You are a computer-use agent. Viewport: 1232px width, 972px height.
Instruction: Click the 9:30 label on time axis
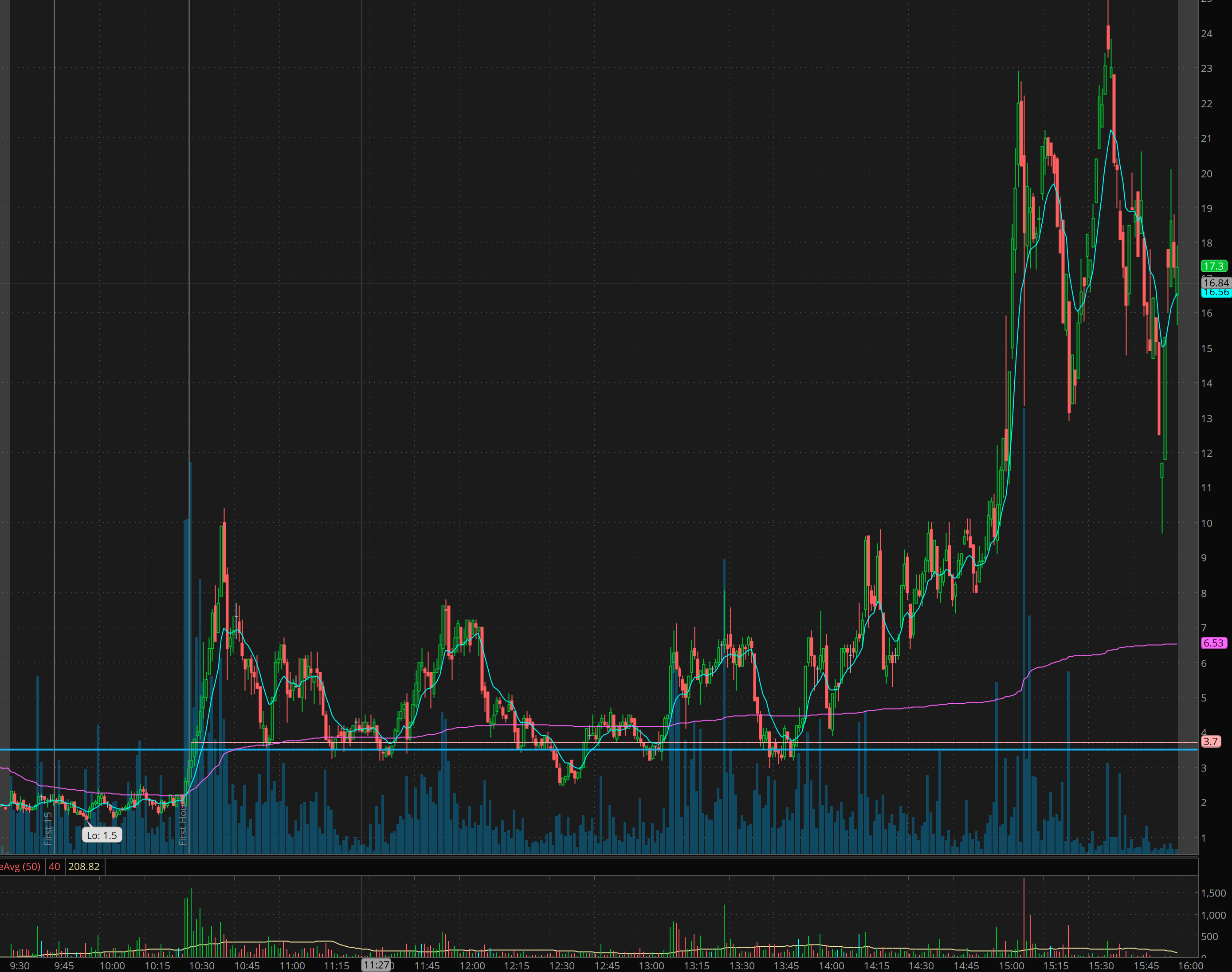tap(20, 965)
